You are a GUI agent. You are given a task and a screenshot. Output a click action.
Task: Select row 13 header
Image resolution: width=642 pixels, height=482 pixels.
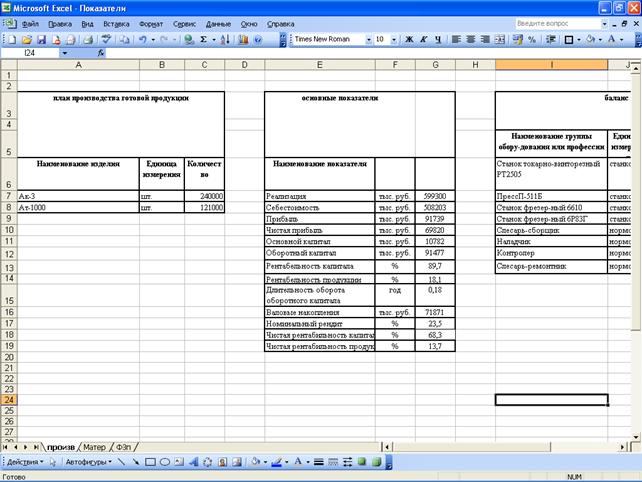[x=9, y=267]
